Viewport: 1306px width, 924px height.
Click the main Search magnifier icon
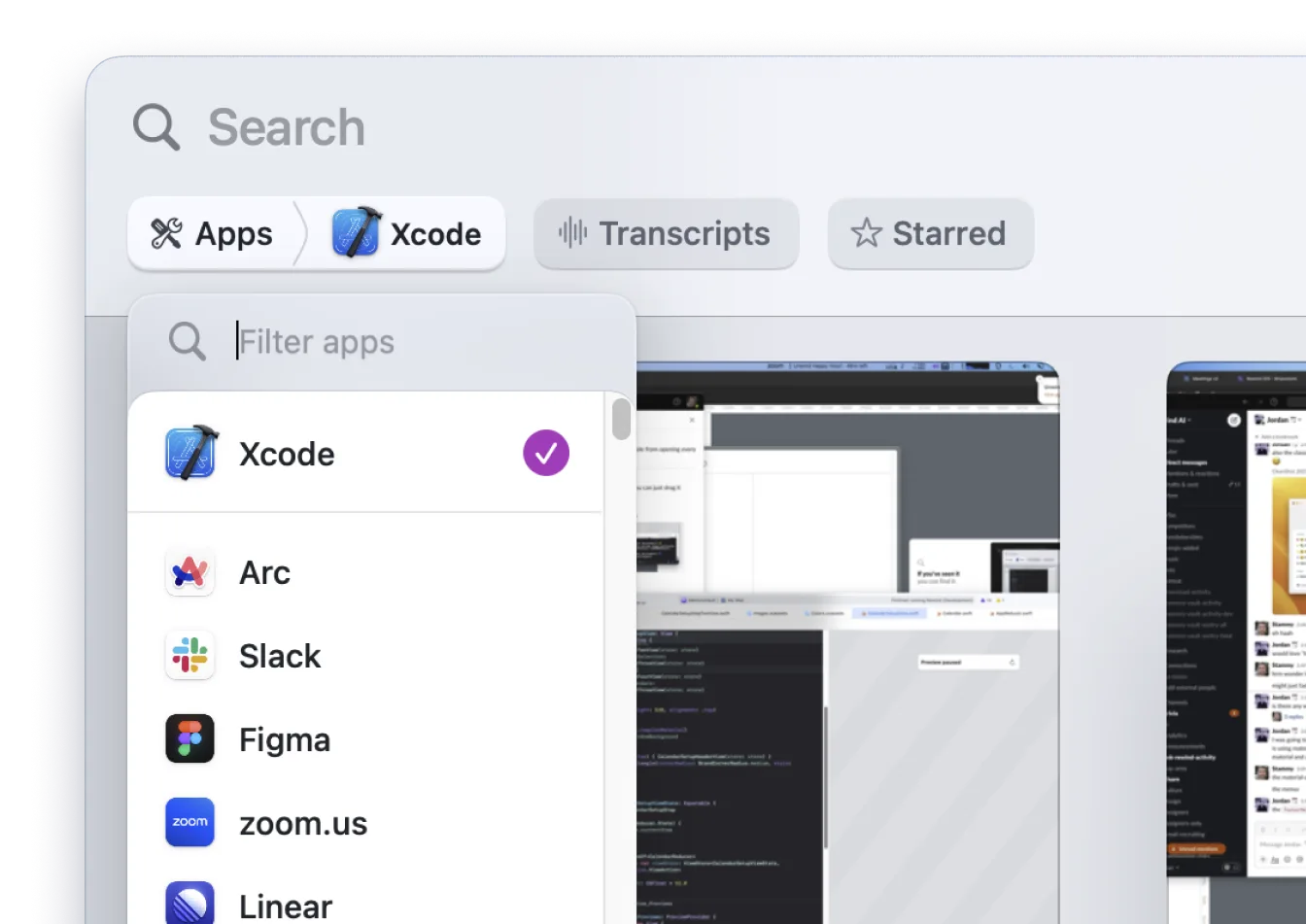click(156, 127)
